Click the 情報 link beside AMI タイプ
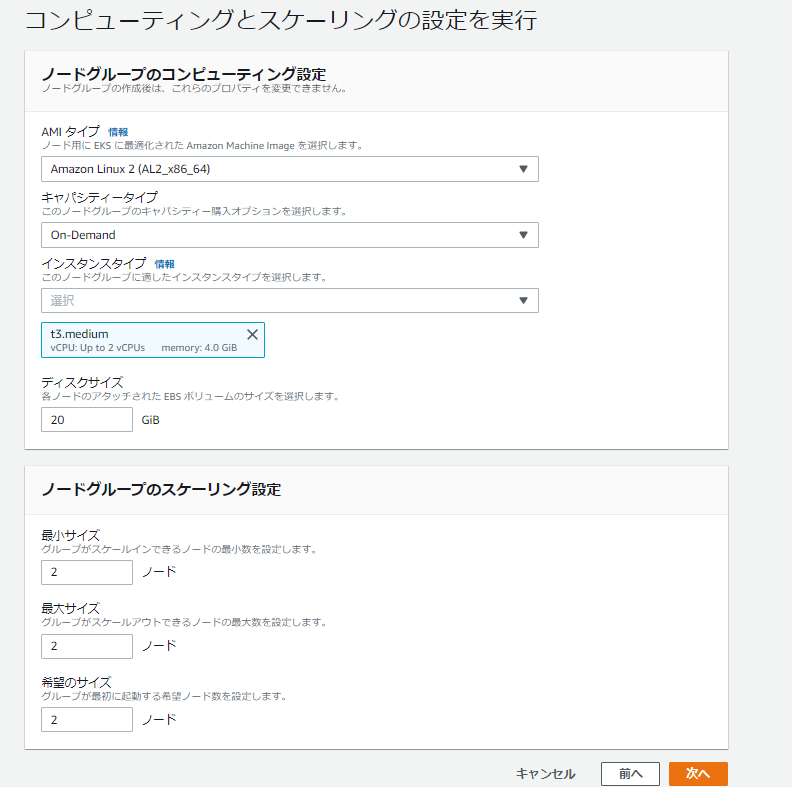The image size is (792, 787). pyautogui.click(x=118, y=132)
